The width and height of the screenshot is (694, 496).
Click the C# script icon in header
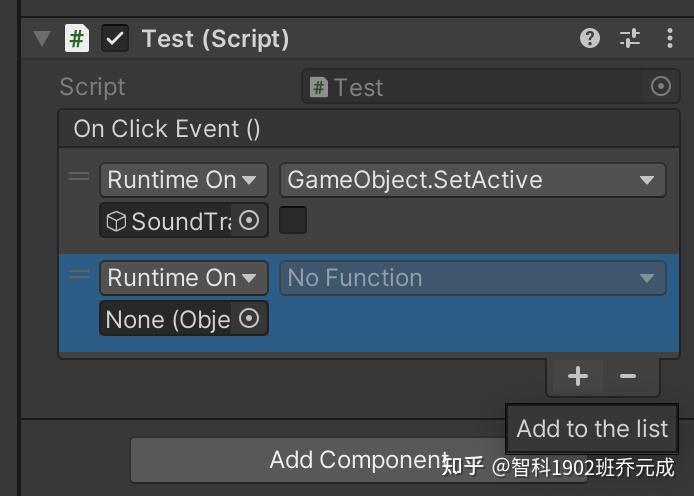(x=77, y=39)
